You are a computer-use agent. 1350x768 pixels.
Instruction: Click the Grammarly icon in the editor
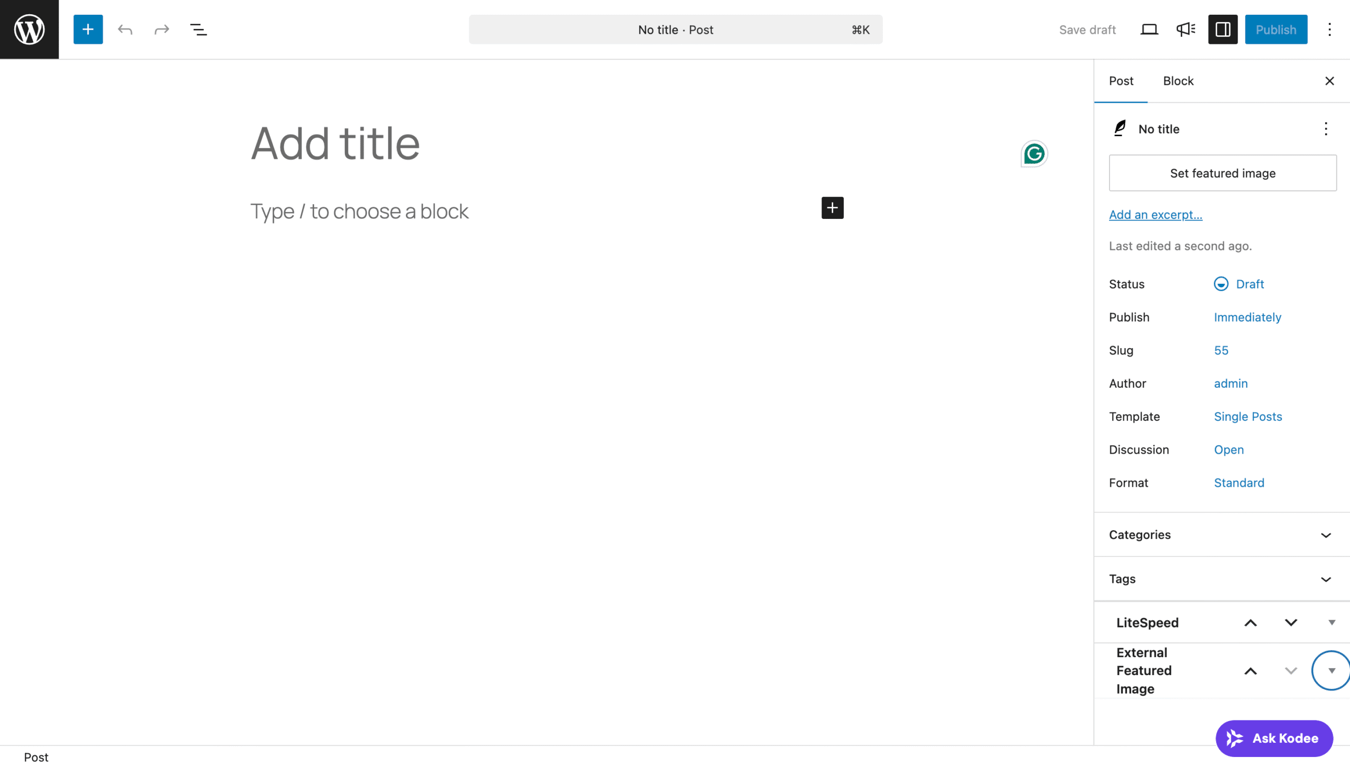pyautogui.click(x=1034, y=153)
